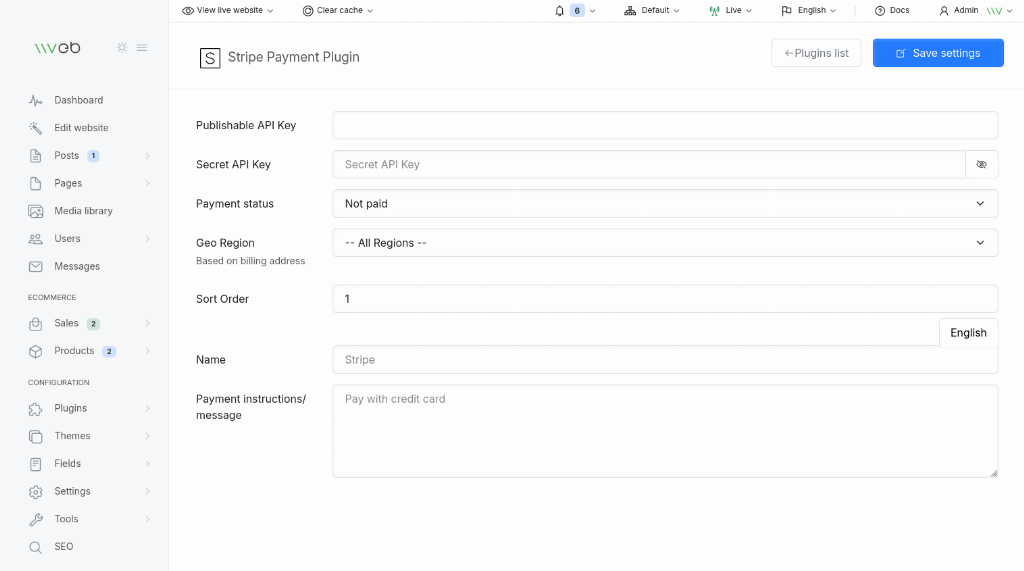Click the SEO magnifier icon
Viewport: 1024px width, 571px height.
(35, 547)
